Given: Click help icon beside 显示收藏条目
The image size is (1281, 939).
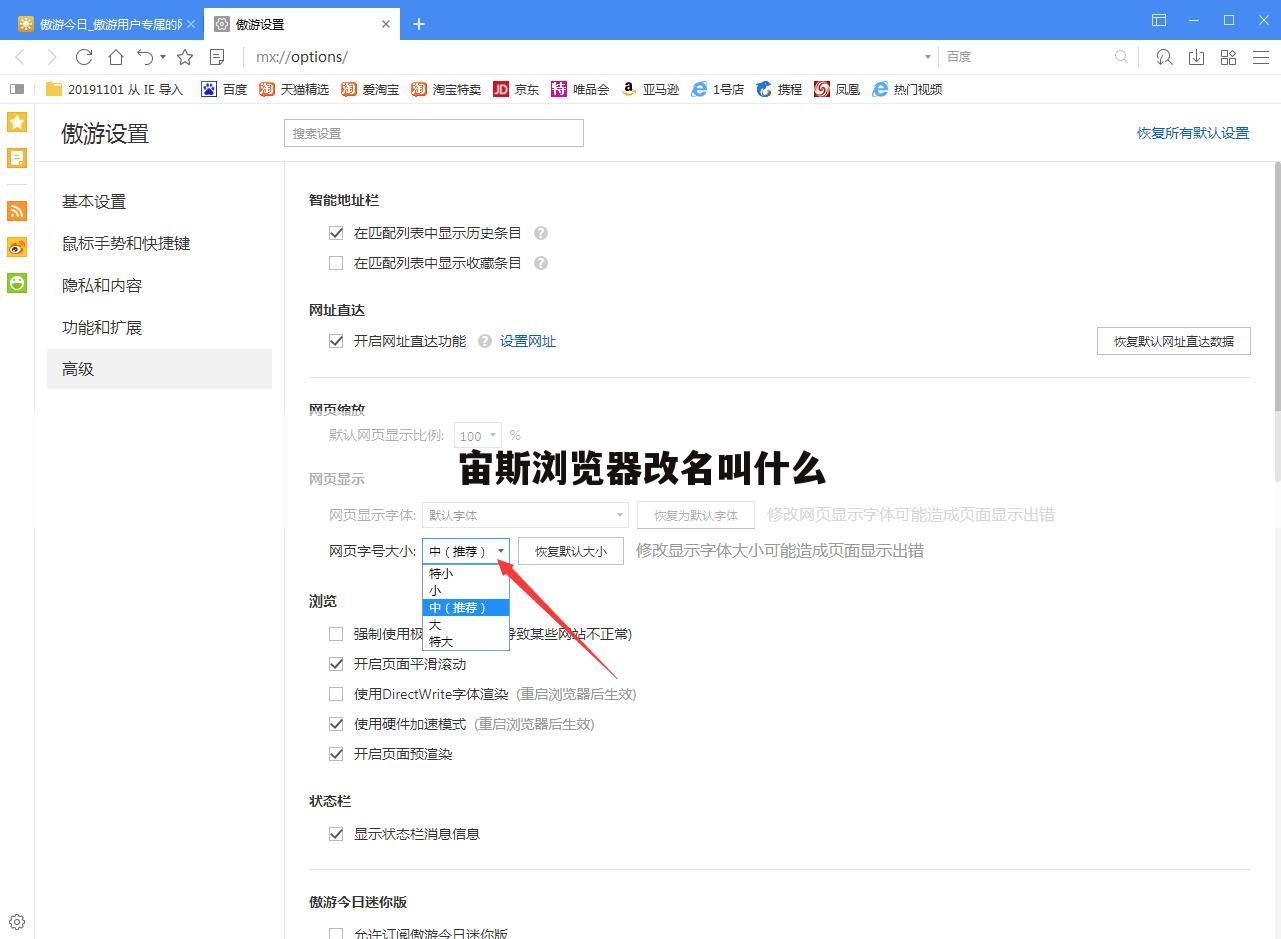Looking at the screenshot, I should (x=541, y=263).
